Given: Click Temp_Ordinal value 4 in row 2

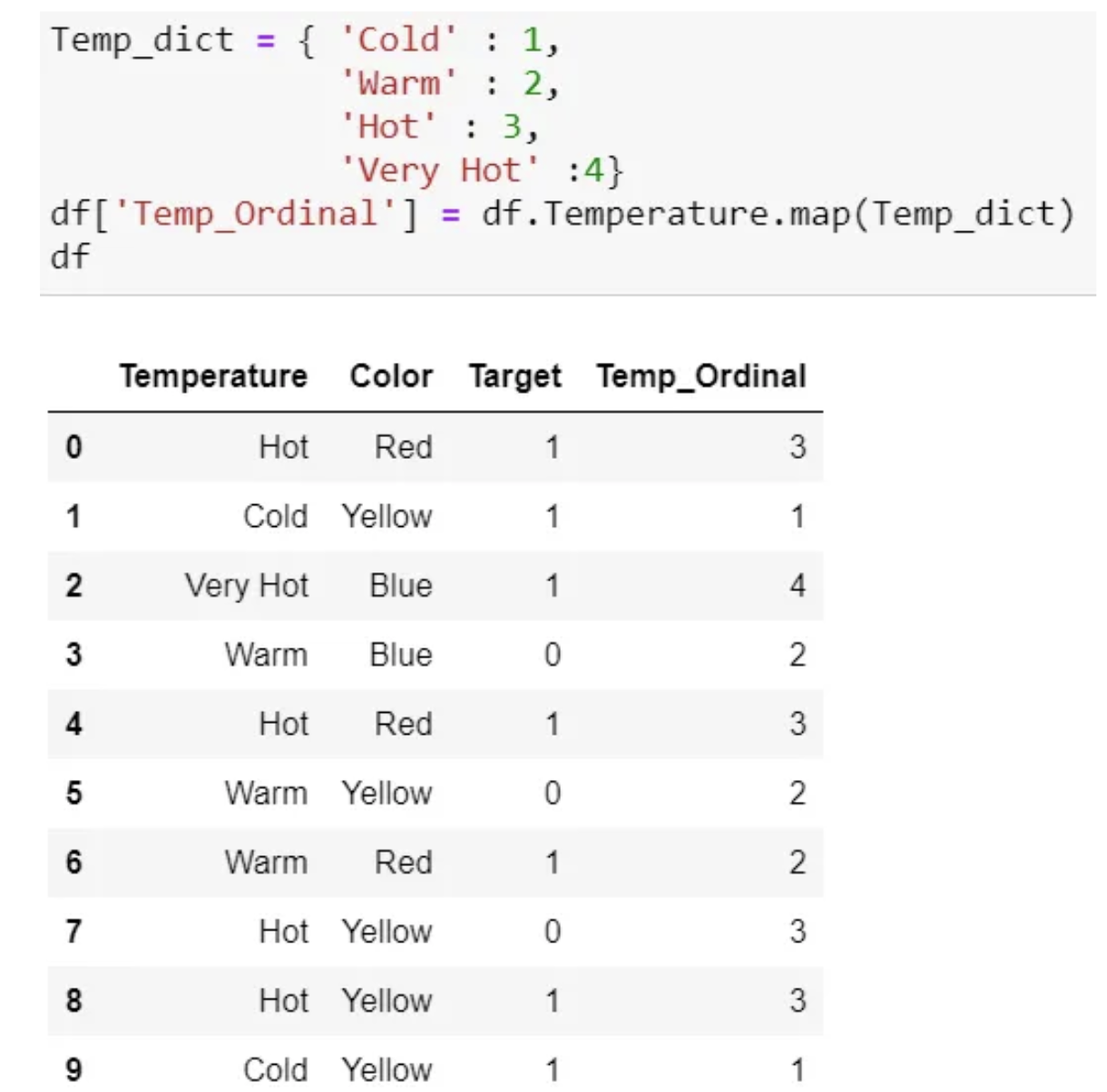Looking at the screenshot, I should (797, 586).
